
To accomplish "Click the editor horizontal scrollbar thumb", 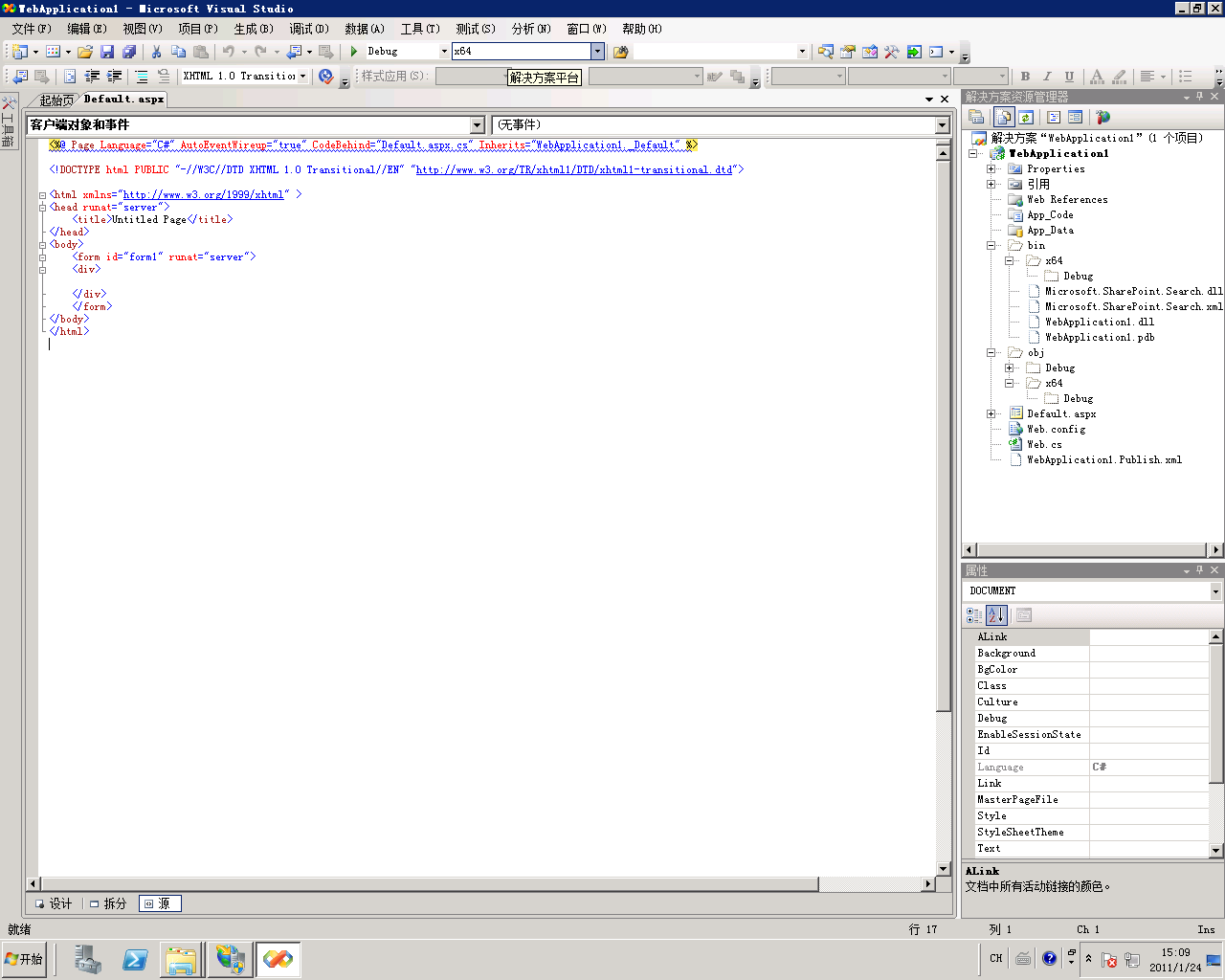I will pyautogui.click(x=429, y=884).
